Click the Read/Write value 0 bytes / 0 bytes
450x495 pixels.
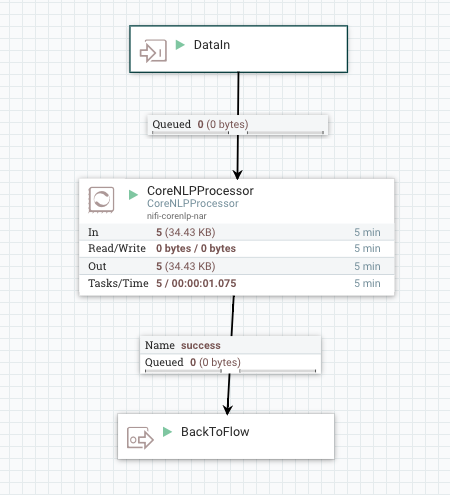(x=196, y=249)
